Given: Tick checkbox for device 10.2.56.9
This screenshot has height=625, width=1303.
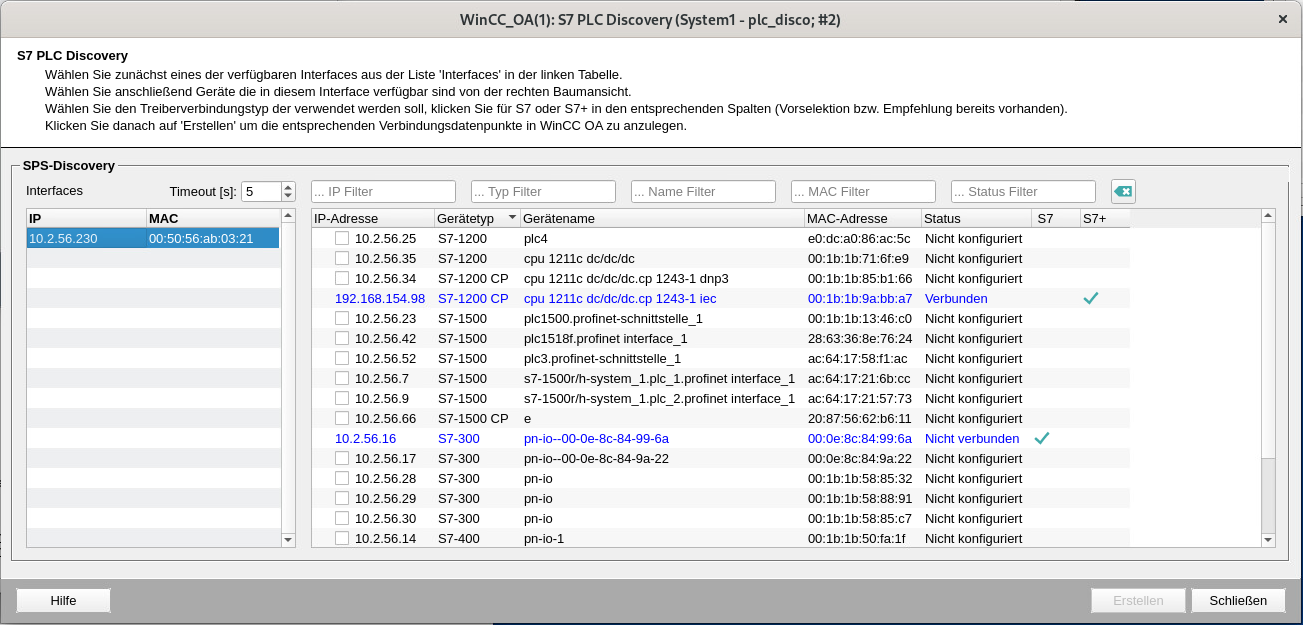Looking at the screenshot, I should point(342,398).
